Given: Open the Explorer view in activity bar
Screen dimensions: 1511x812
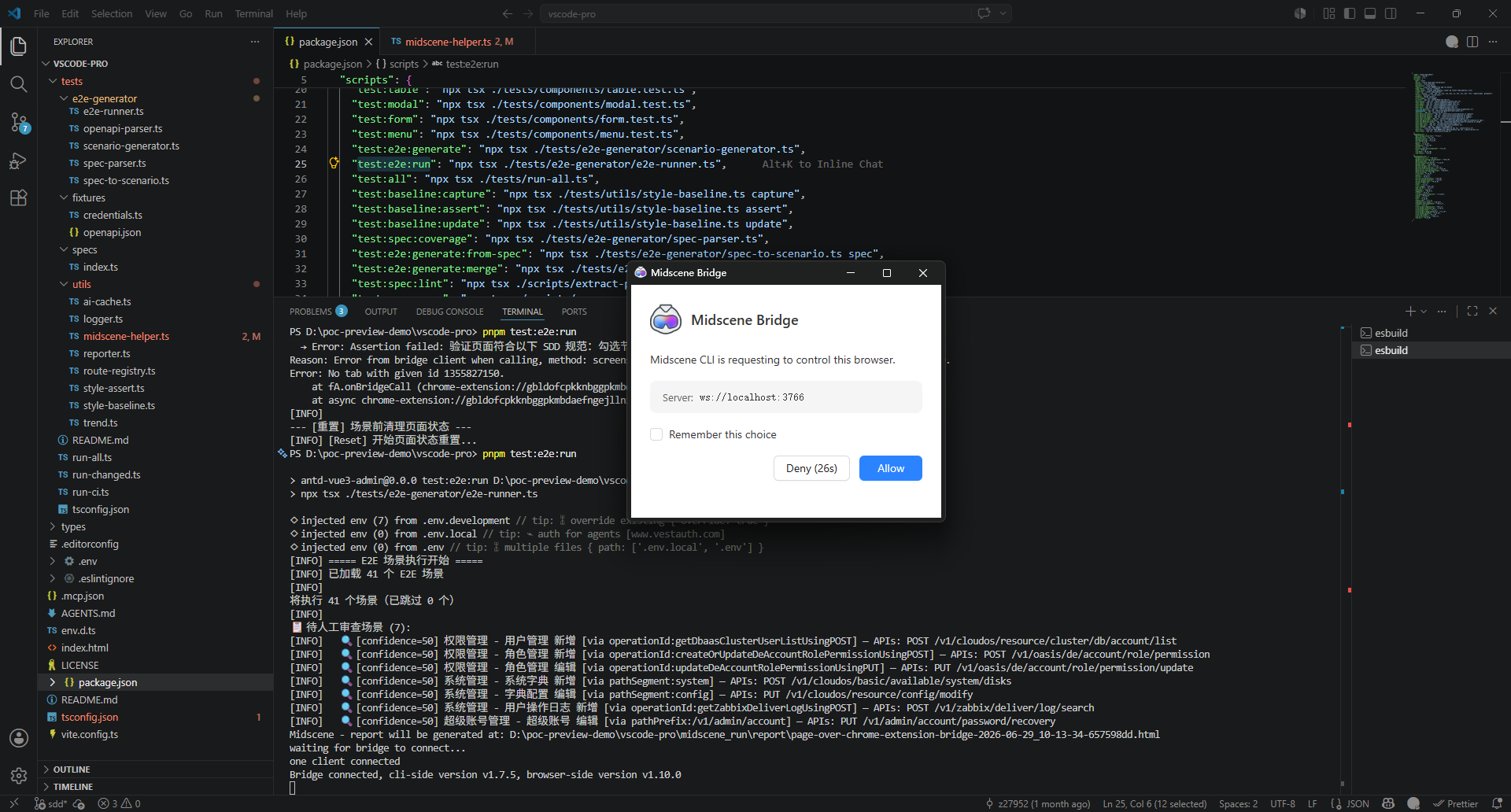Looking at the screenshot, I should point(19,46).
